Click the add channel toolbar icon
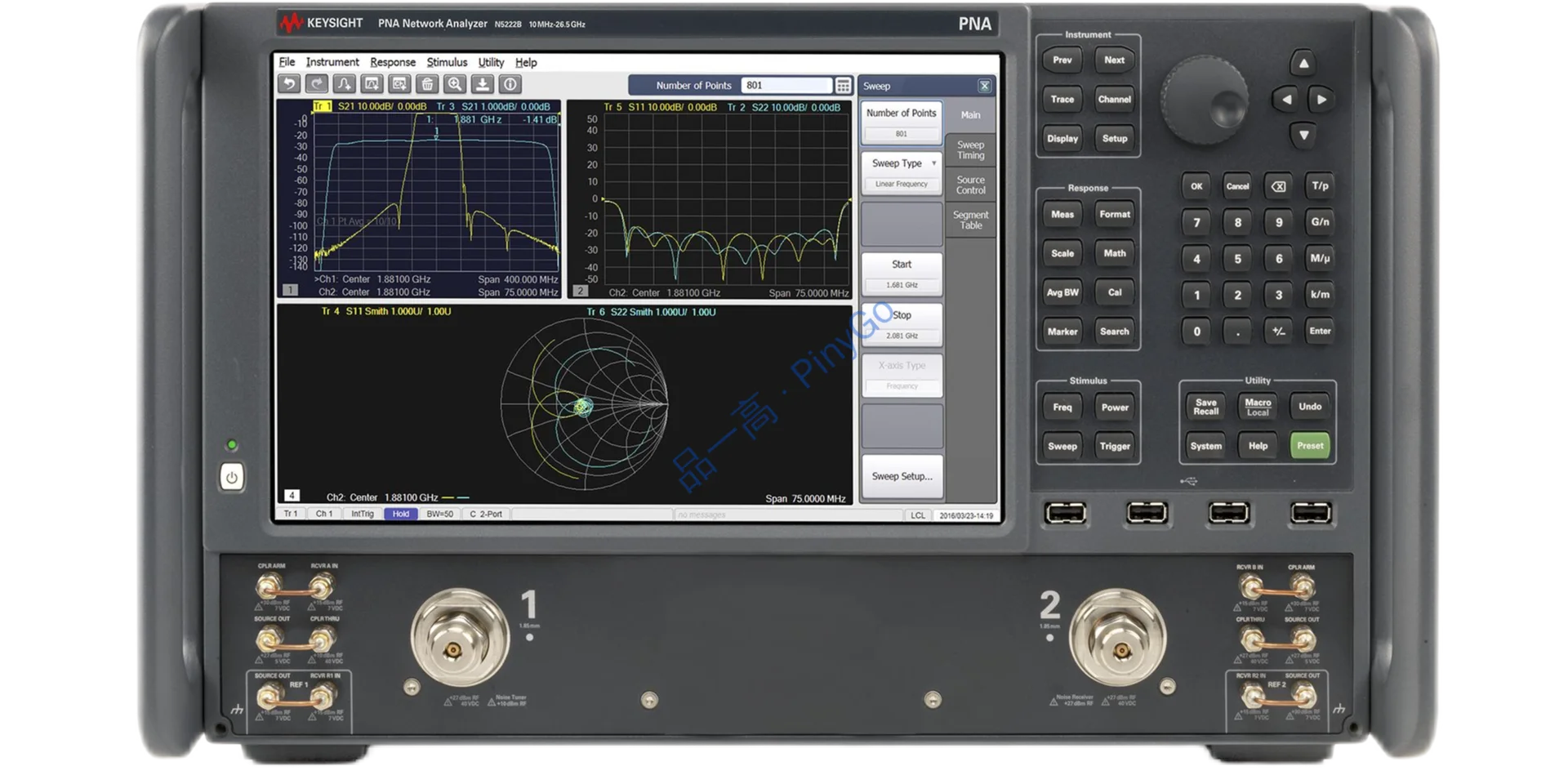This screenshot has width=1568, height=784. (400, 84)
